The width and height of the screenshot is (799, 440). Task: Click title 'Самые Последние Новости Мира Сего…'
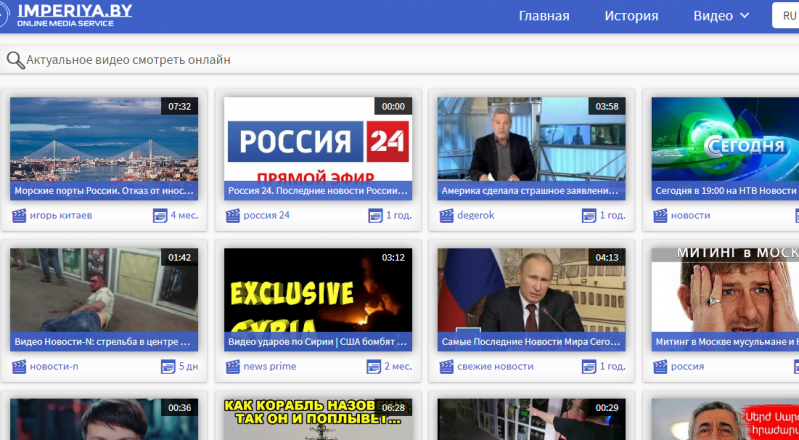click(x=530, y=342)
